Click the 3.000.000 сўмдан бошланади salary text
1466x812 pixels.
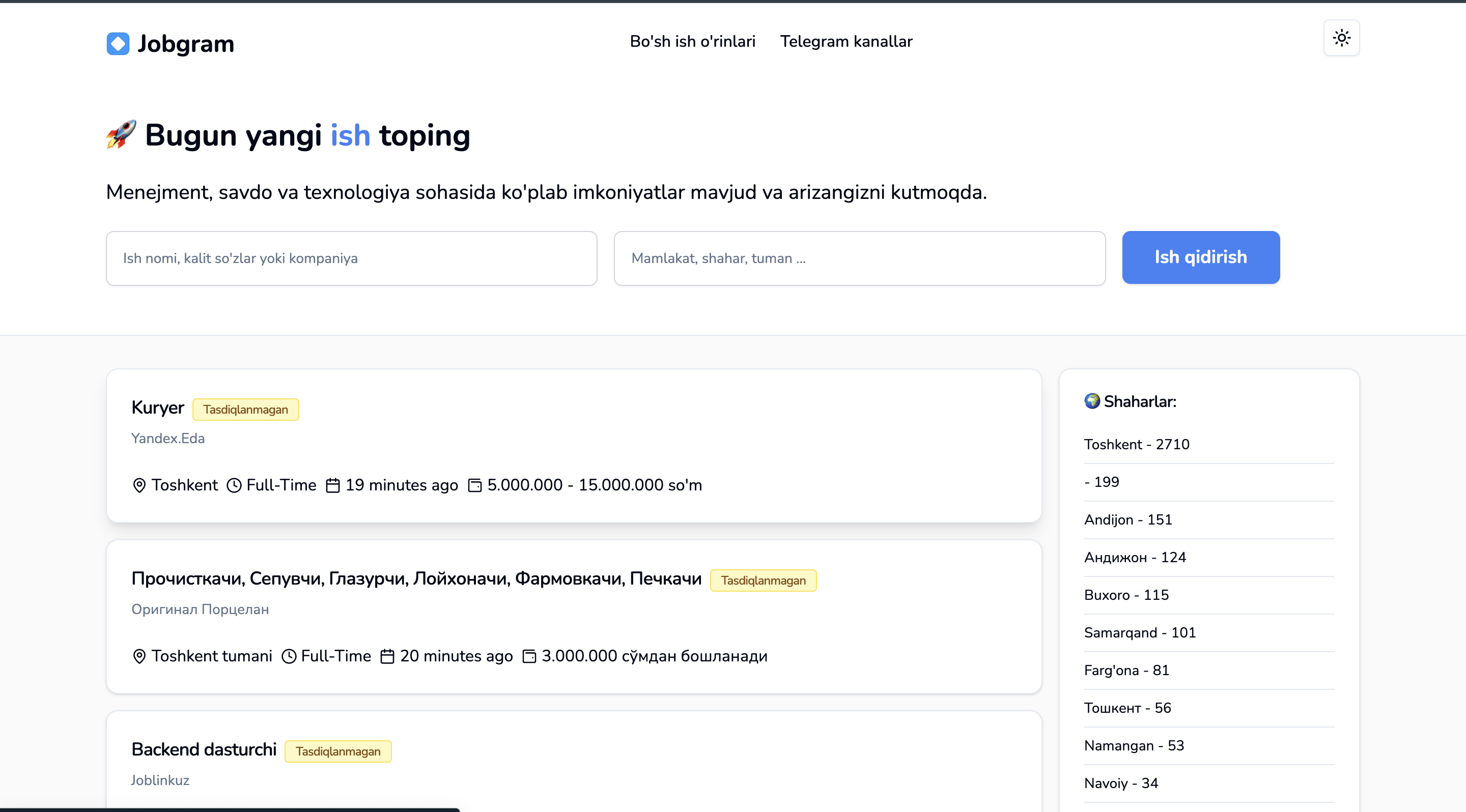tap(655, 656)
